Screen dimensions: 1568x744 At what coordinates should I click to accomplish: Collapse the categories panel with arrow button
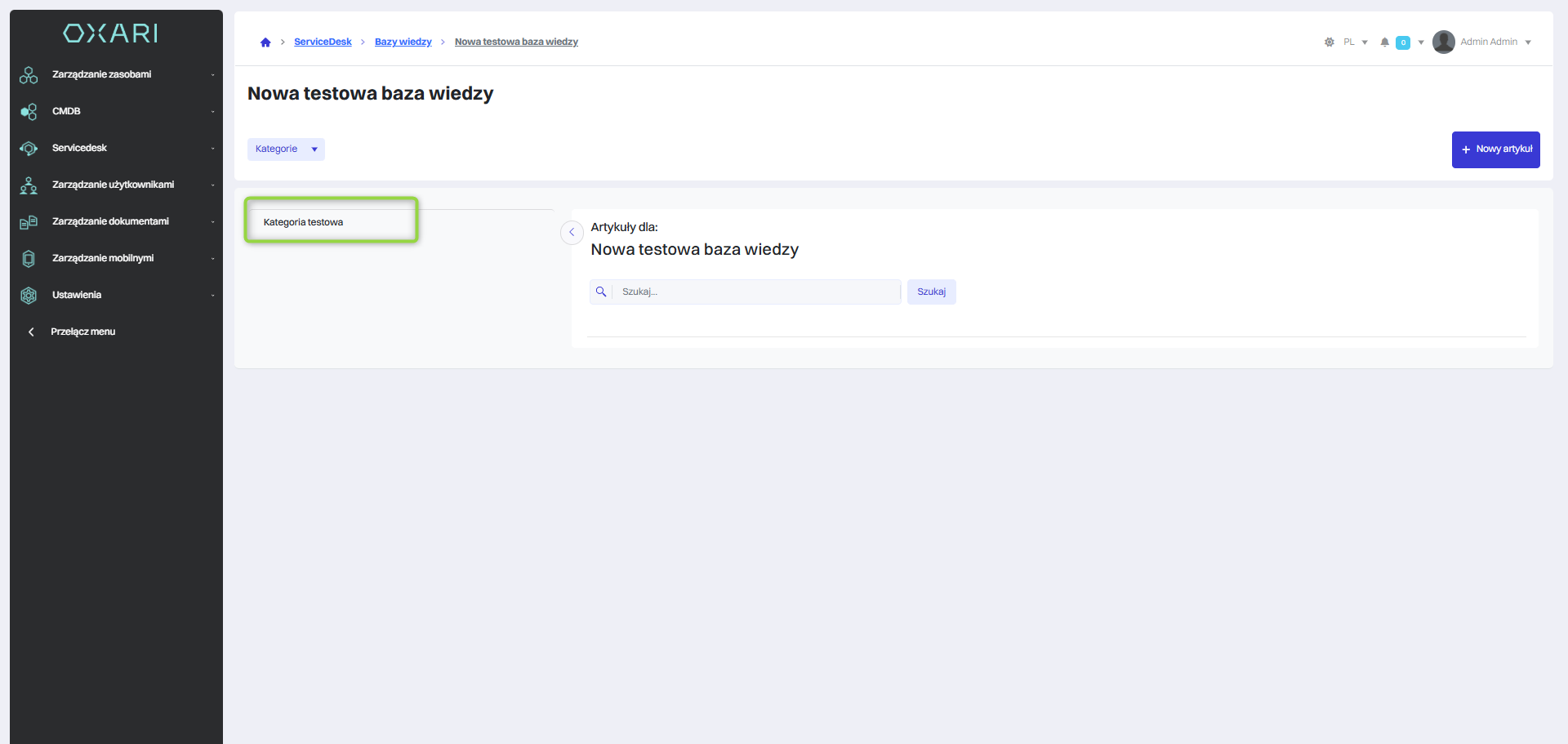coord(572,233)
